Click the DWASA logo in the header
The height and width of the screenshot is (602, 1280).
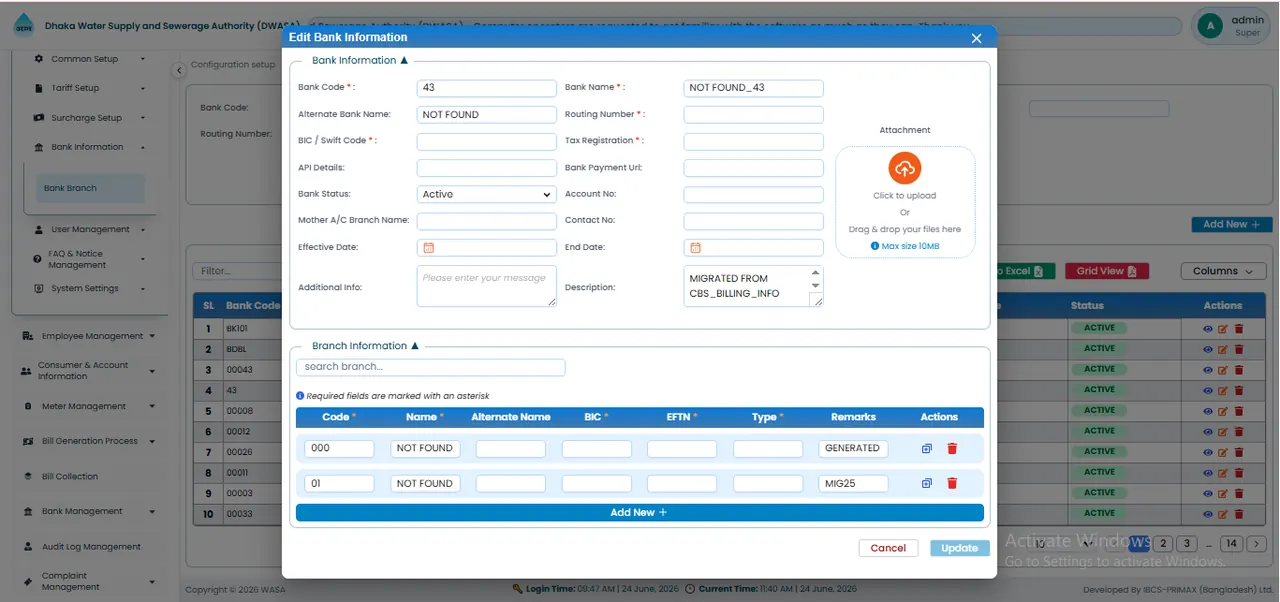click(23, 26)
